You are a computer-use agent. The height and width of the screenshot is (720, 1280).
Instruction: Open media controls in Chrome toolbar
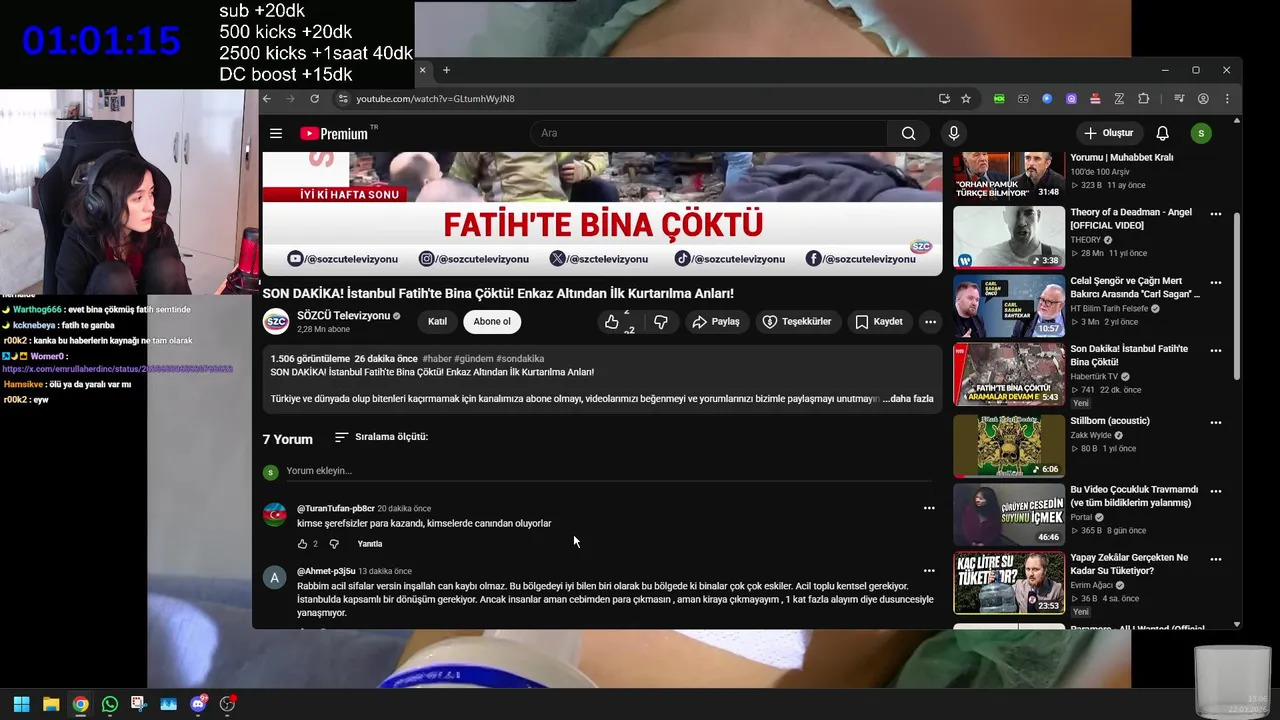(x=1179, y=98)
